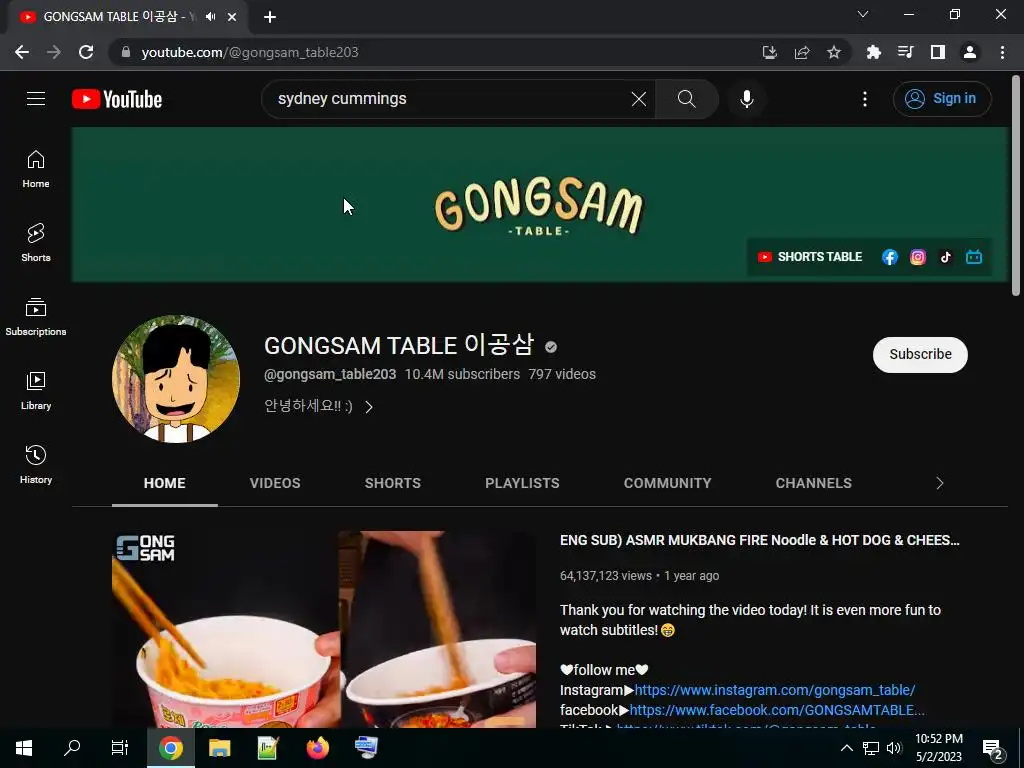Open the blue TV banner link icon
Screen dimensions: 1024x768
974,257
